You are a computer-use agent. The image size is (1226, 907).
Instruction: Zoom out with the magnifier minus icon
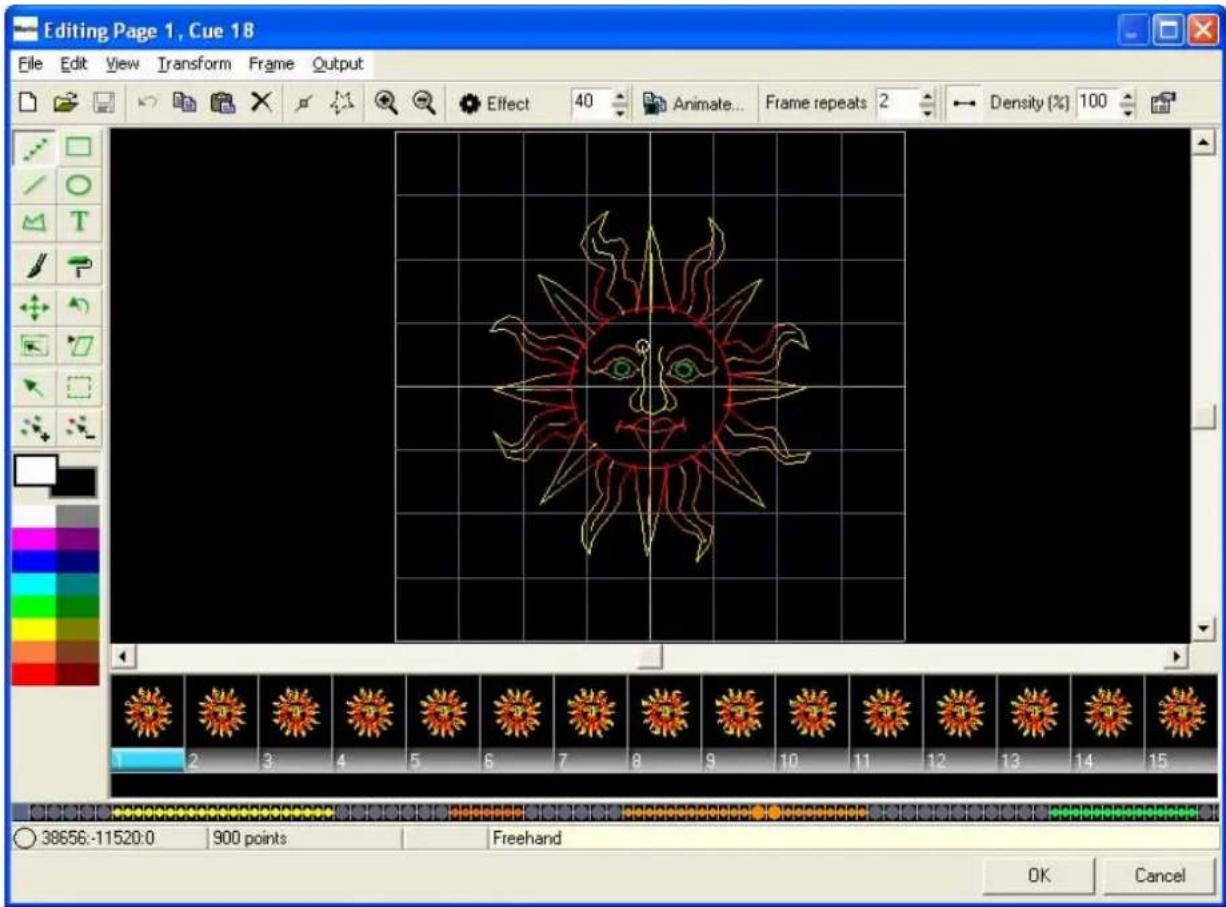tap(422, 103)
